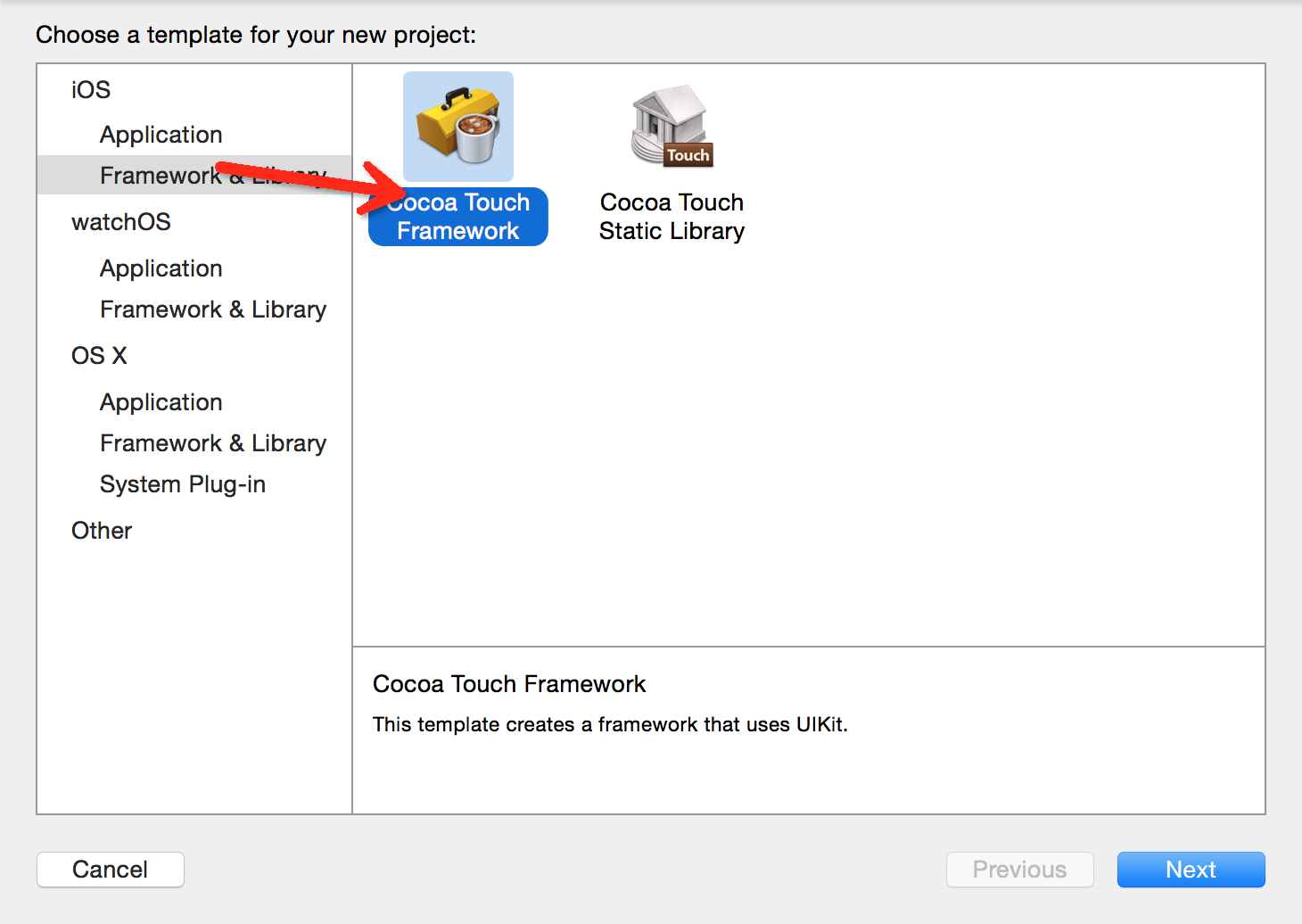
Task: Click the Cocoa Touch Static Library label
Action: pos(672,217)
